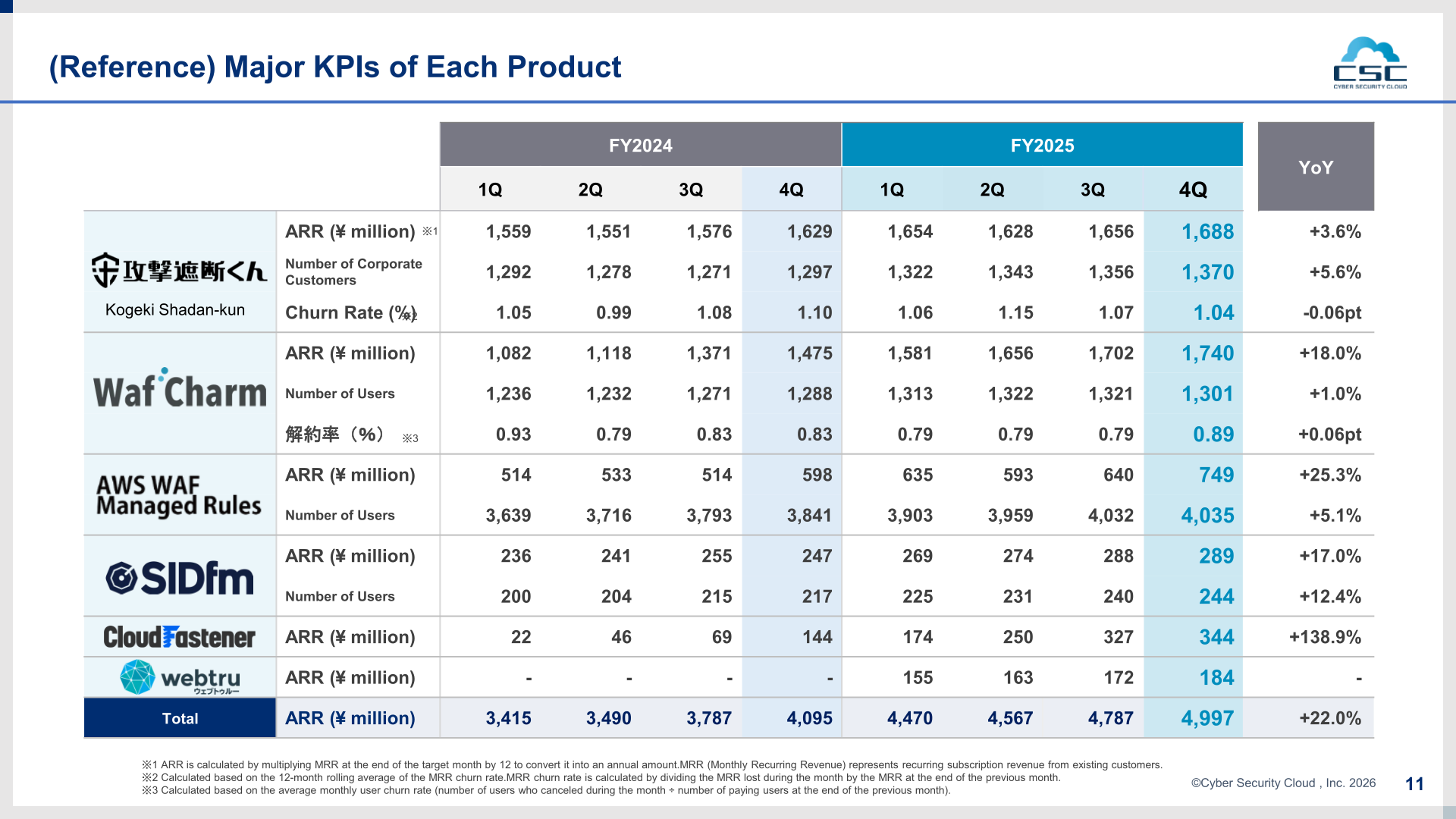
Task: Click webtru FY2025 1Q ARR 155
Action: [x=918, y=677]
